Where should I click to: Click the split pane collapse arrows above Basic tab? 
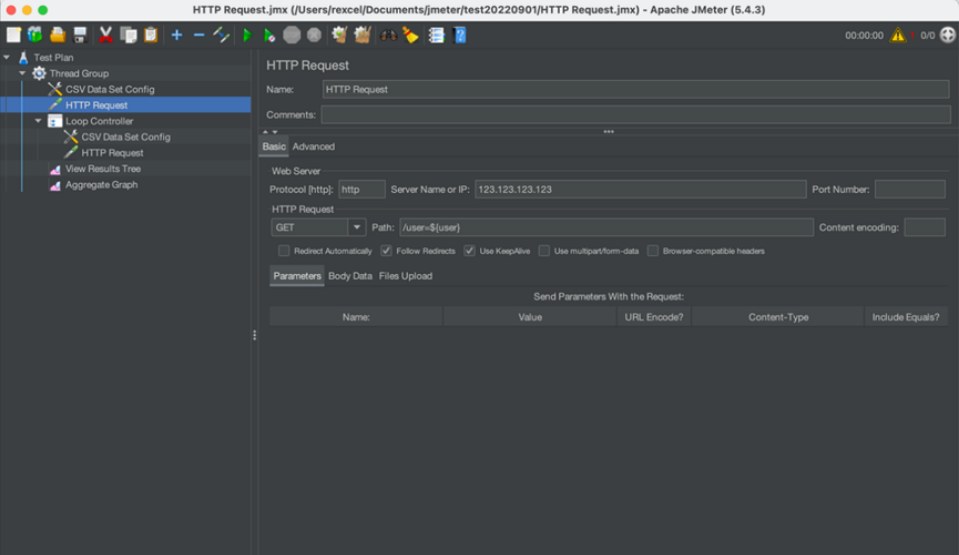pyautogui.click(x=270, y=132)
